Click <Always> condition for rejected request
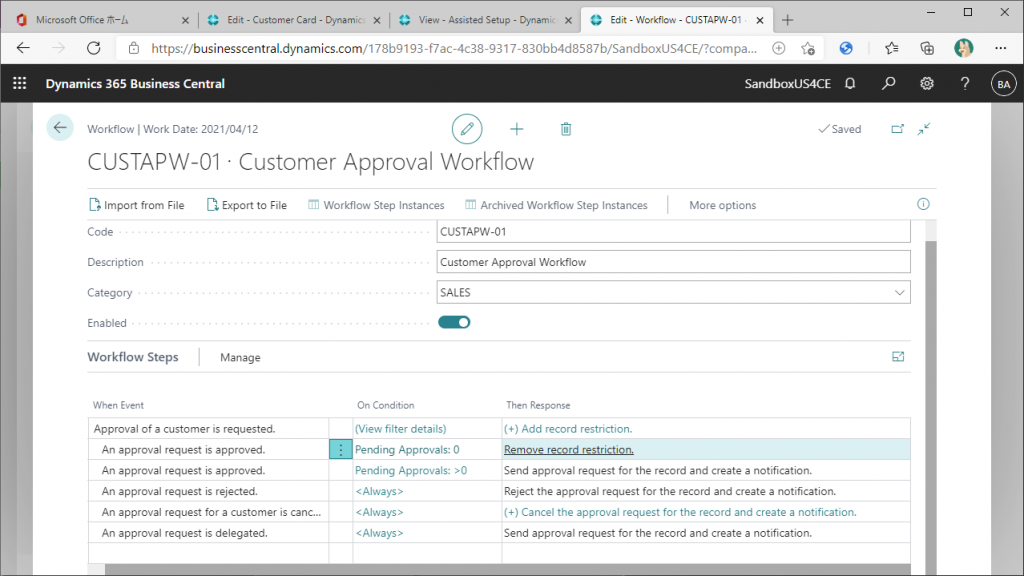The image size is (1024, 576). click(x=379, y=492)
